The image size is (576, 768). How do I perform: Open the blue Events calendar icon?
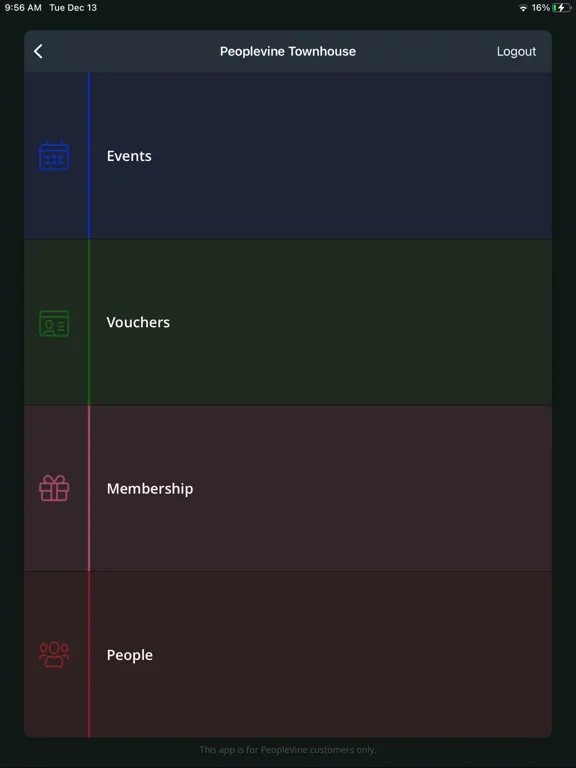click(54, 156)
